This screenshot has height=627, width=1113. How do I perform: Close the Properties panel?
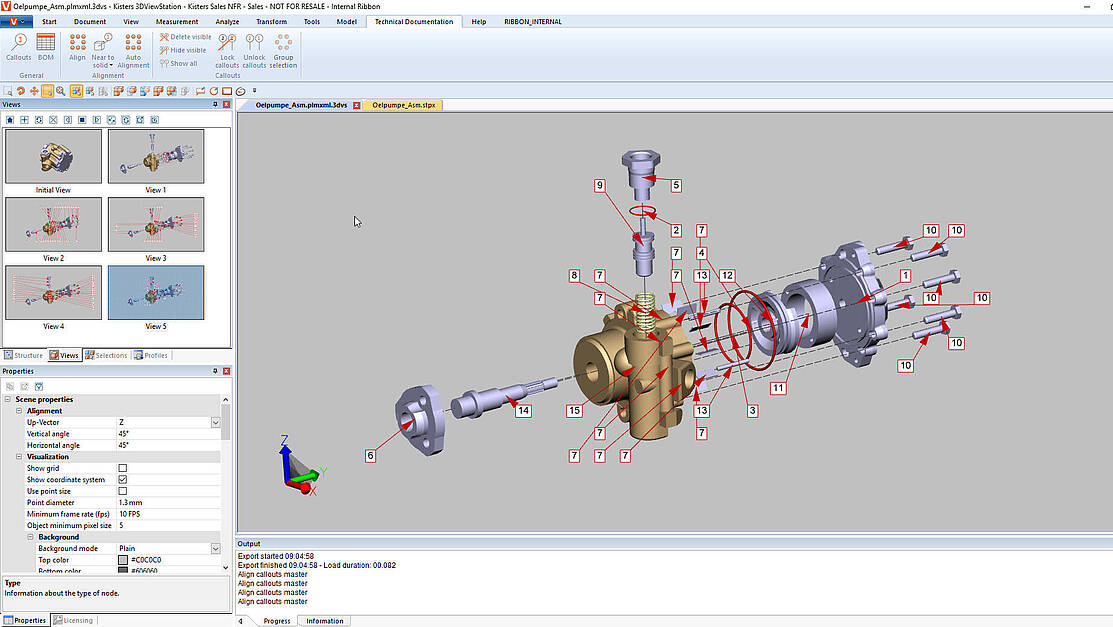[226, 371]
